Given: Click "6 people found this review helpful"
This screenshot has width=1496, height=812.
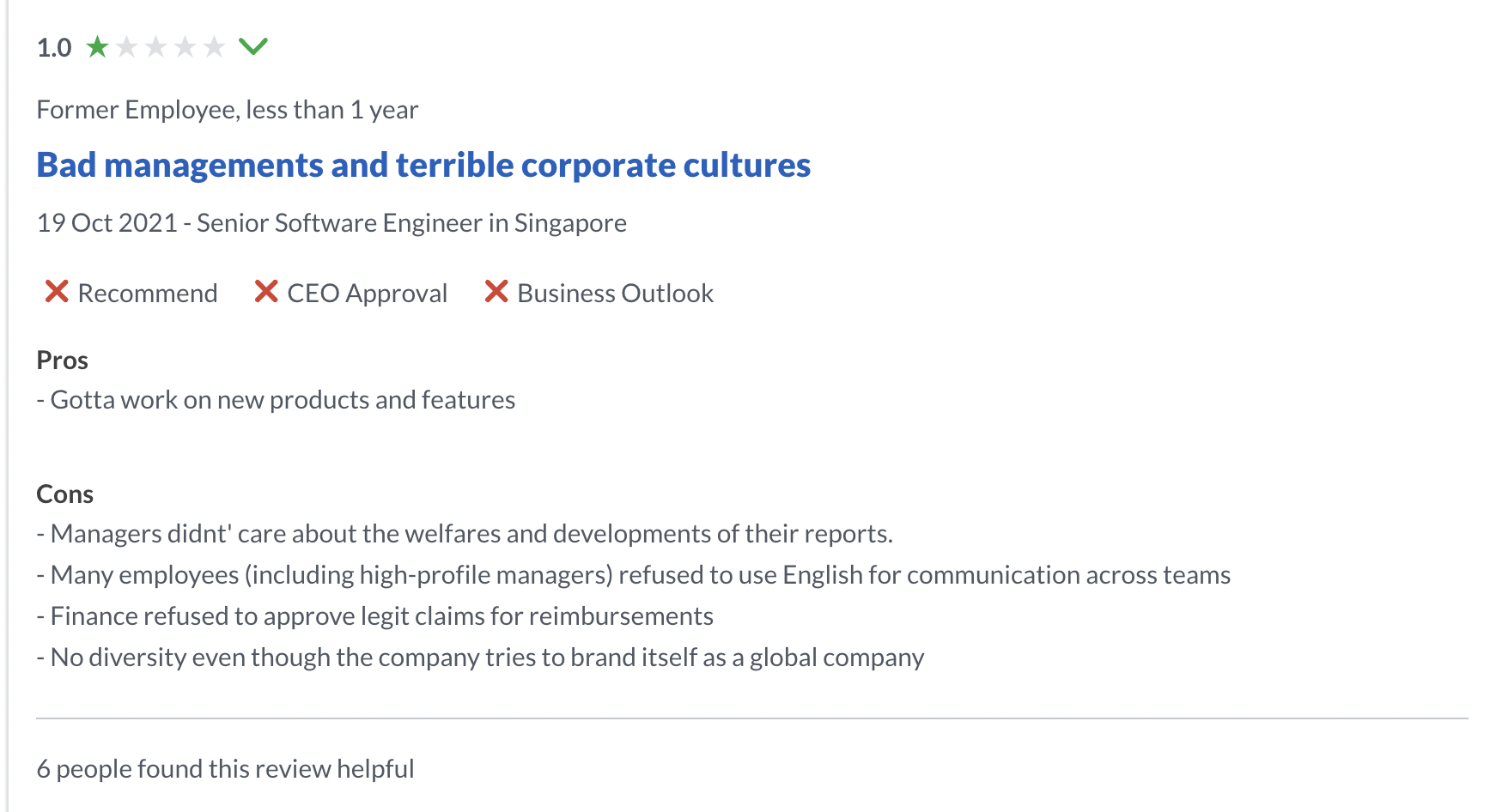Looking at the screenshot, I should [225, 769].
